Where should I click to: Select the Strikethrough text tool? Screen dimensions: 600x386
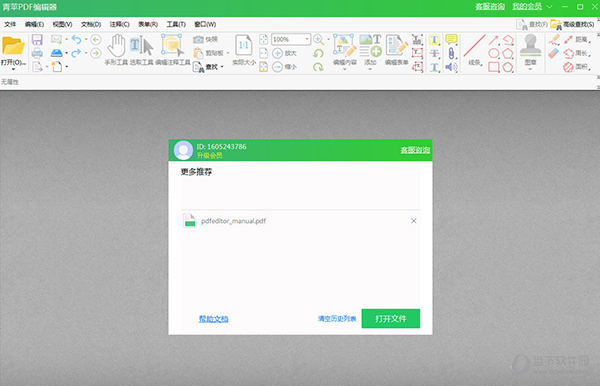(x=434, y=54)
